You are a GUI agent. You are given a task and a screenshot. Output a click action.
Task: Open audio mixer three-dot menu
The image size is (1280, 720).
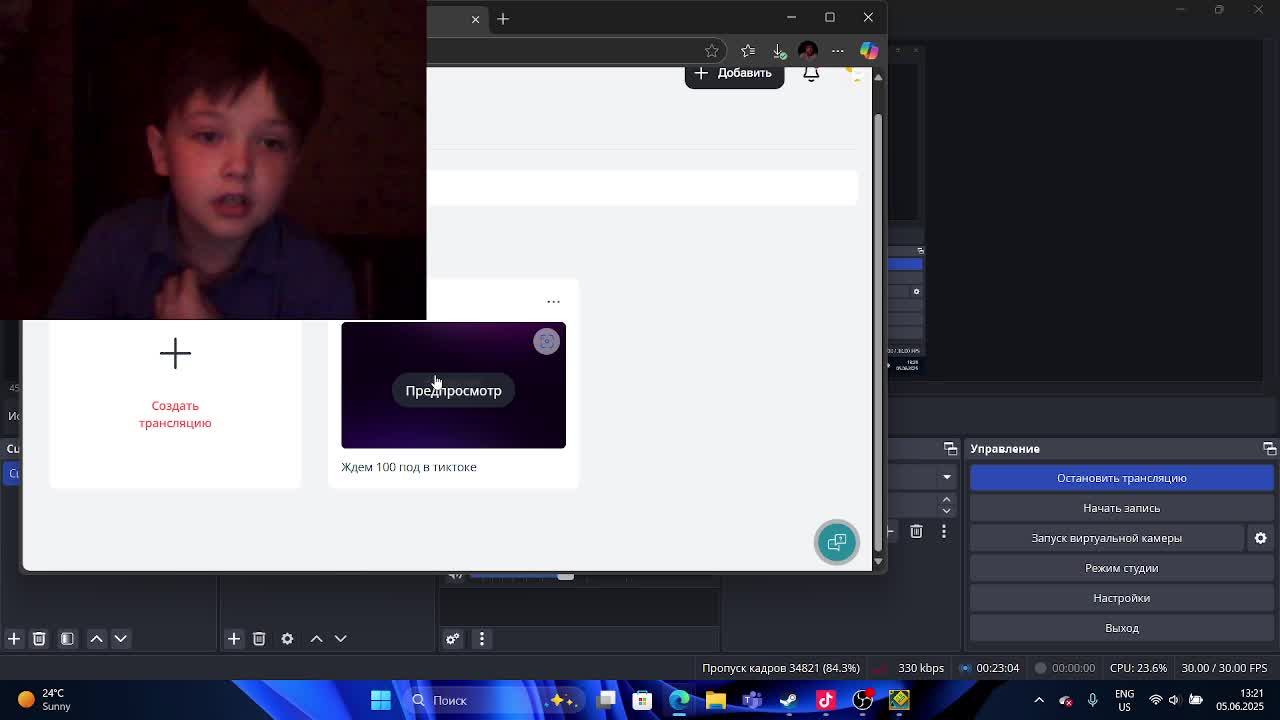tap(481, 638)
